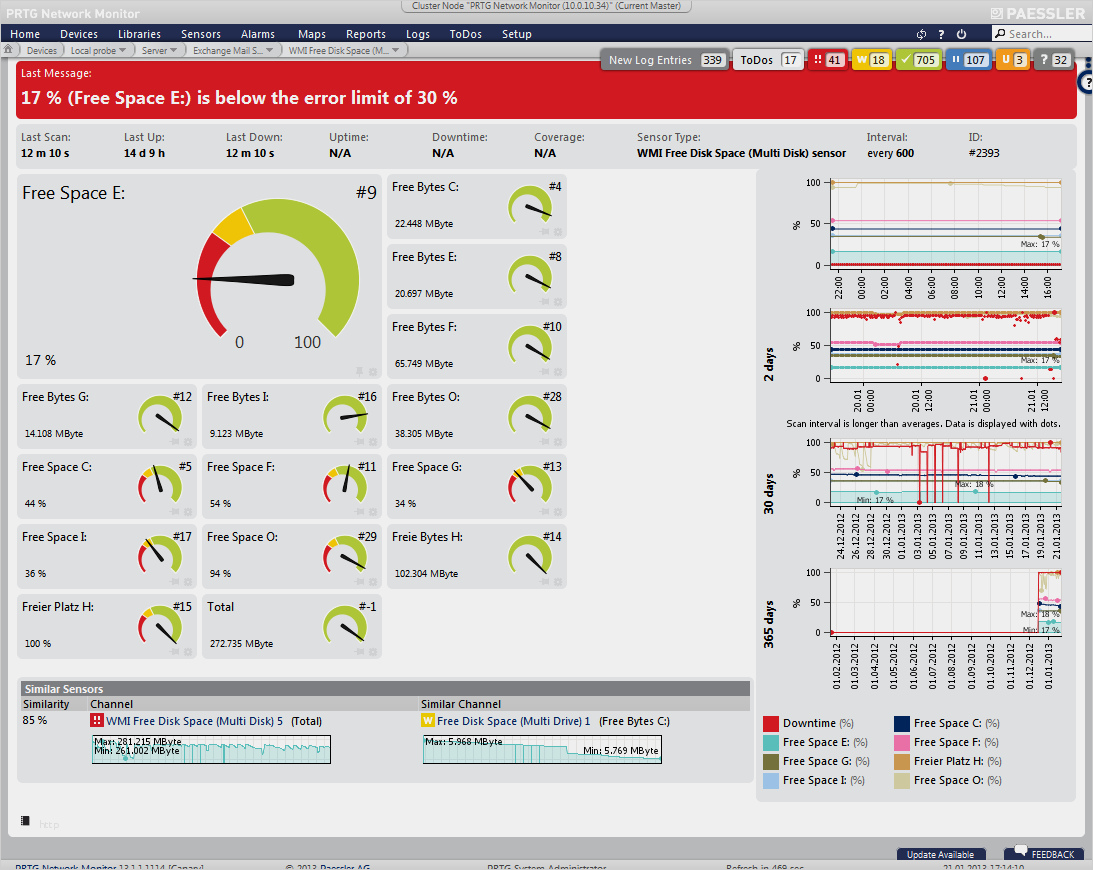Image resolution: width=1093 pixels, height=870 pixels.
Task: Open the Setup menu
Action: click(517, 34)
